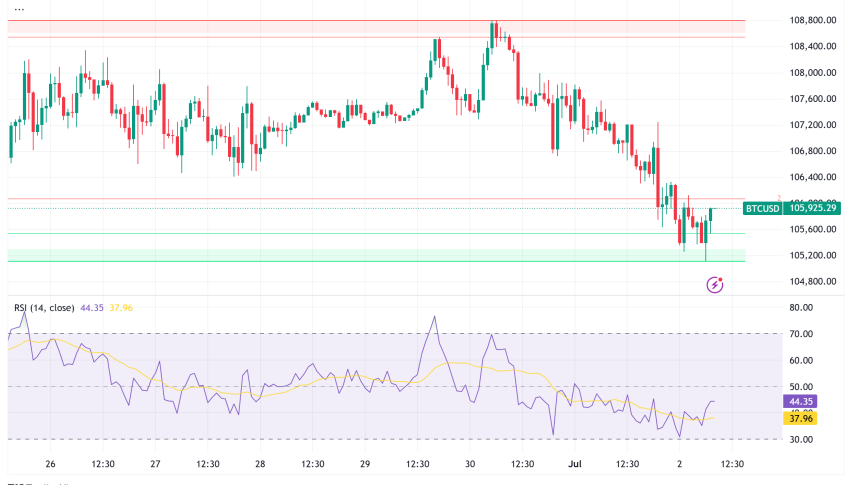Click the 60.00 RSI axis label
Viewport: 852px width, 485px height.
pyautogui.click(x=801, y=360)
